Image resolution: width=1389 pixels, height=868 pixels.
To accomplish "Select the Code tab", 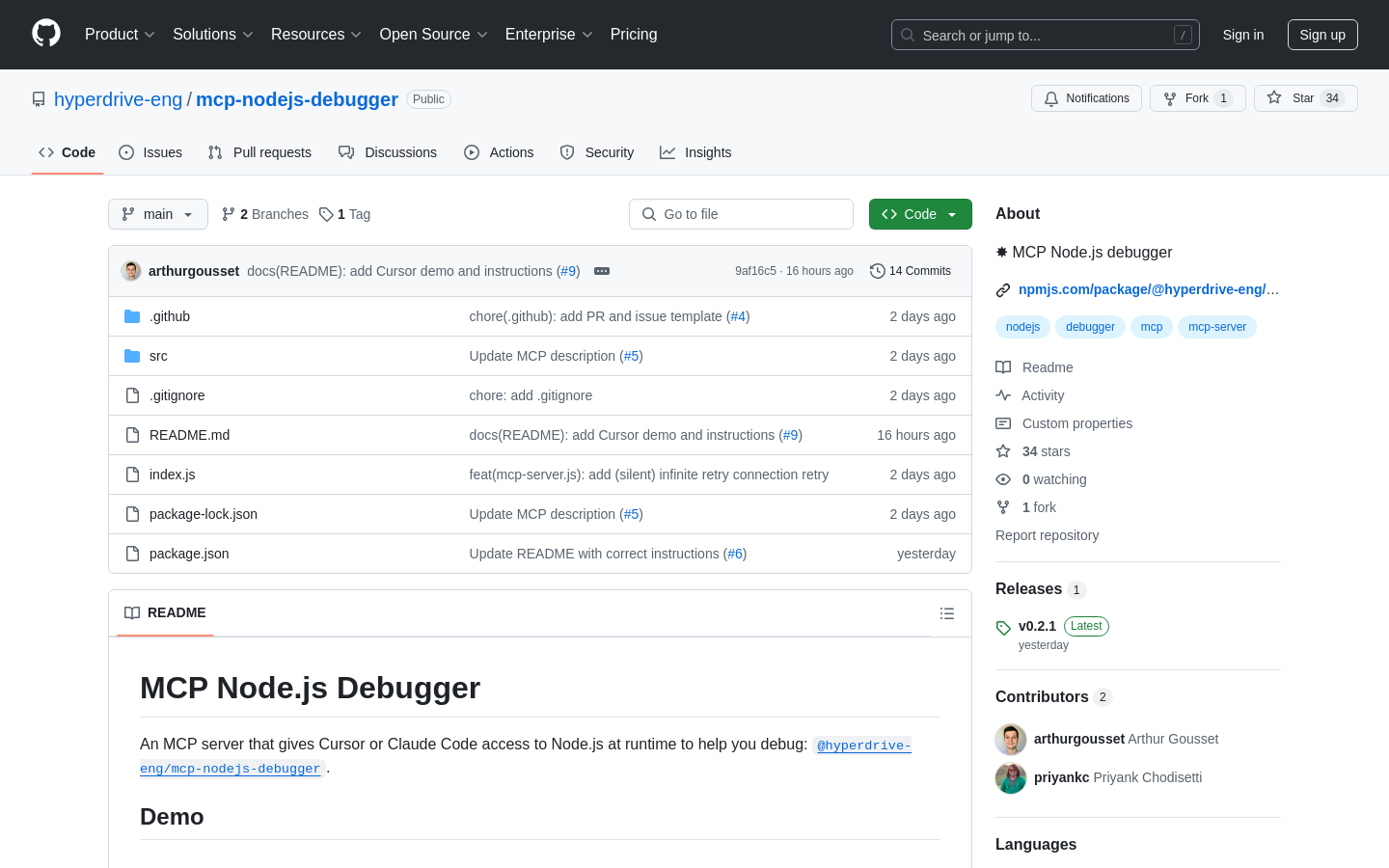I will point(68,152).
